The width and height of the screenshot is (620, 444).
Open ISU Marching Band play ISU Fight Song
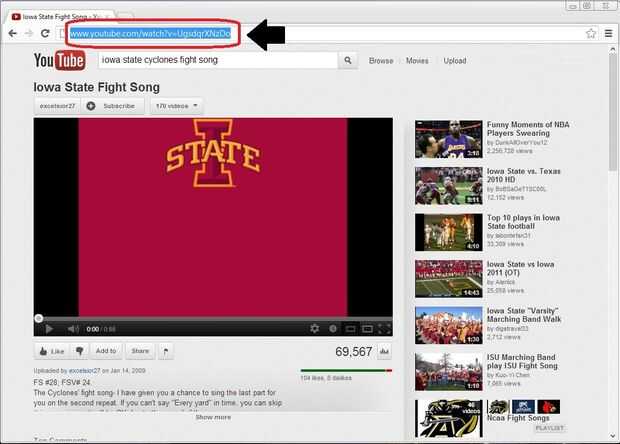(x=522, y=361)
